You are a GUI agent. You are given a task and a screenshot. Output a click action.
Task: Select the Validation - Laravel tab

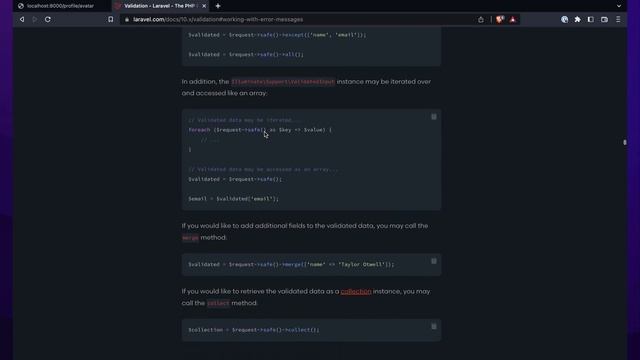(160, 6)
